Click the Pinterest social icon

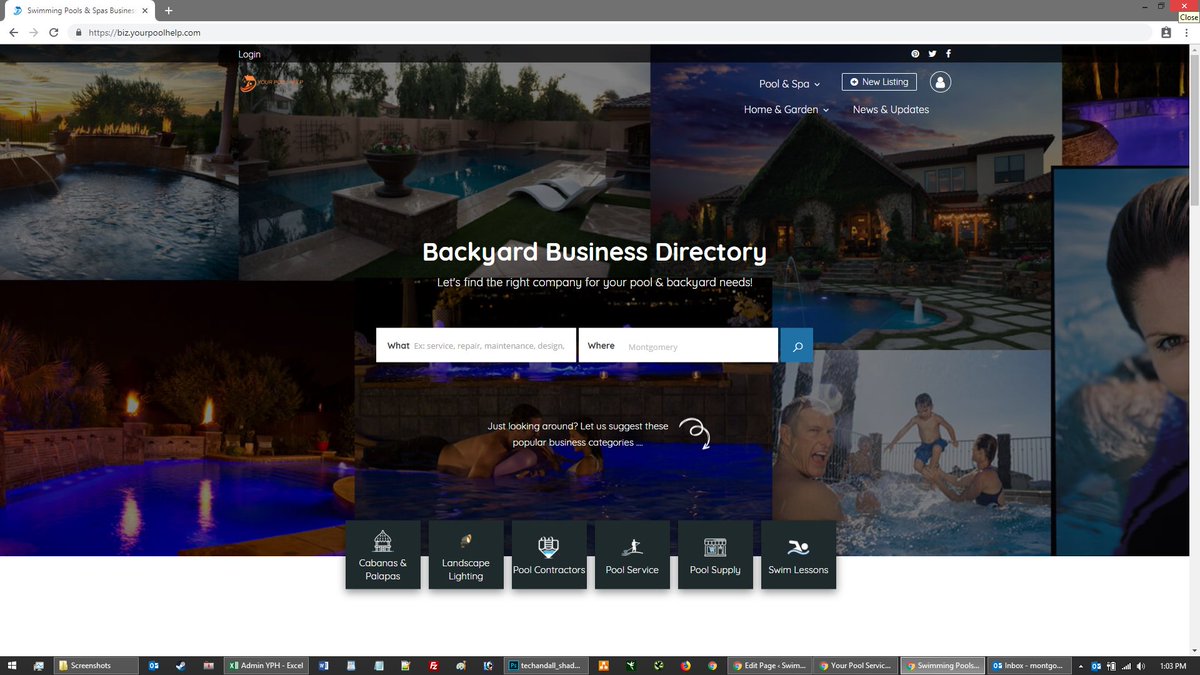[914, 53]
